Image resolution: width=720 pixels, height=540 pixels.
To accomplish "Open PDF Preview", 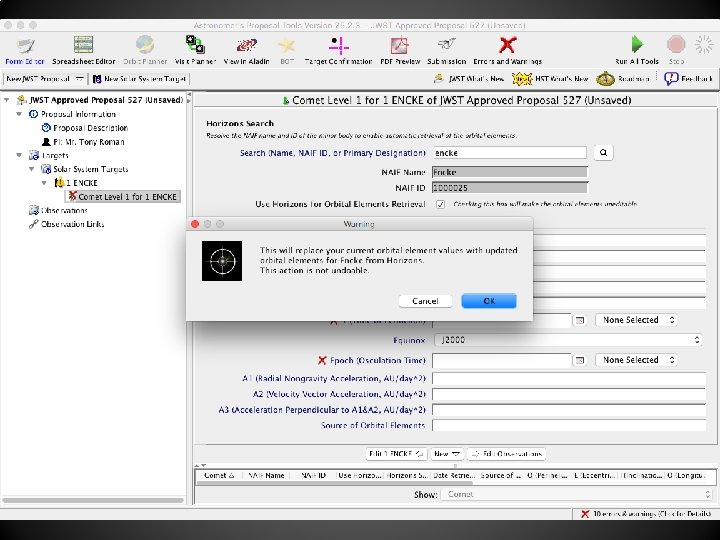I will pyautogui.click(x=400, y=51).
